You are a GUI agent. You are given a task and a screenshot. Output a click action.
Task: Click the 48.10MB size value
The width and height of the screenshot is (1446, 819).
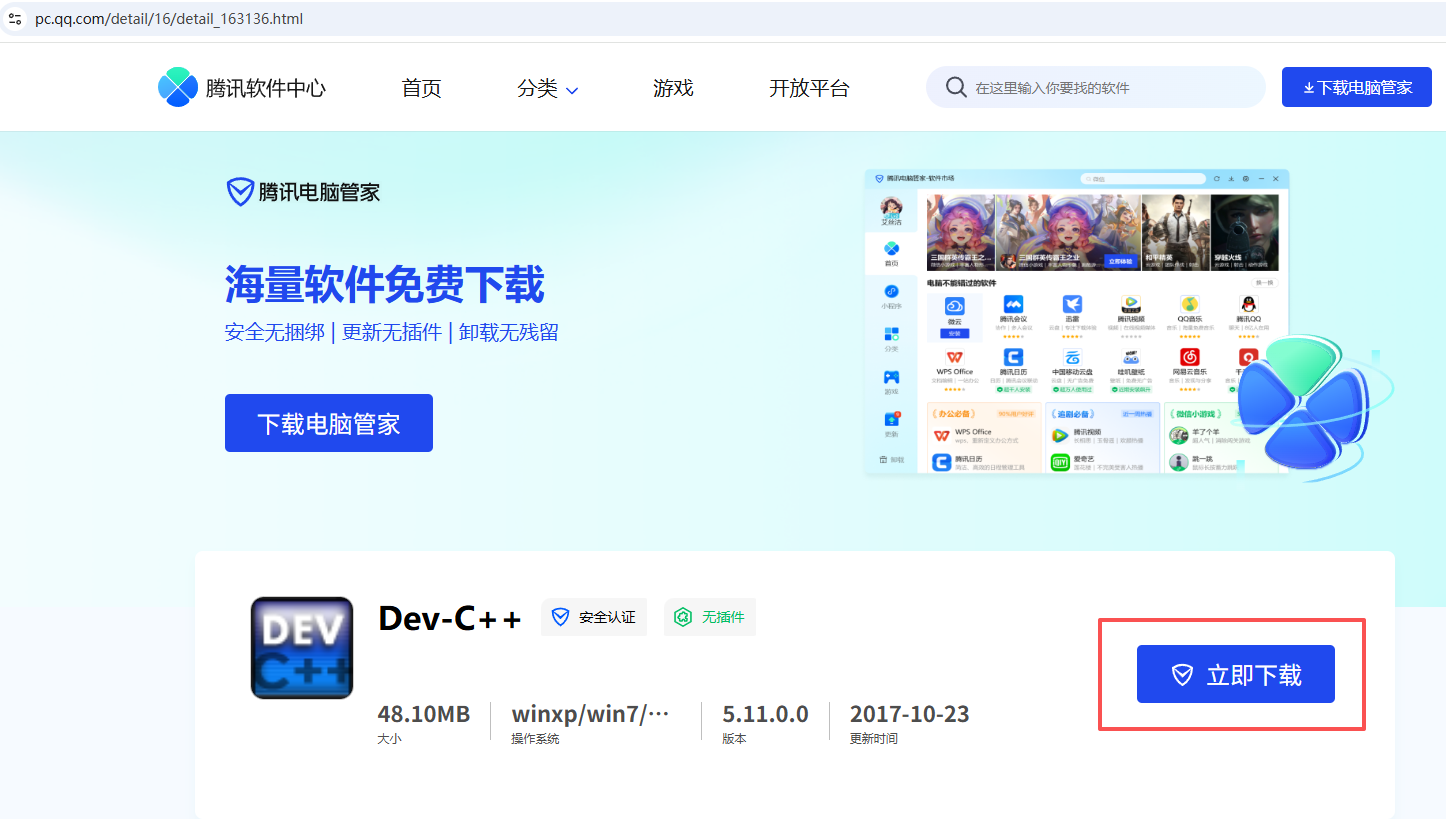click(424, 714)
